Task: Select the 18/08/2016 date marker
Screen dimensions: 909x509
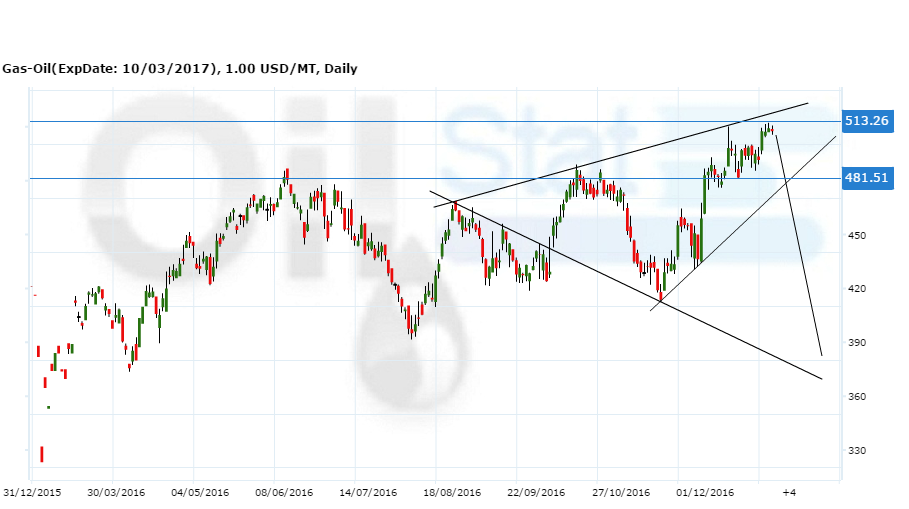Action: [452, 493]
